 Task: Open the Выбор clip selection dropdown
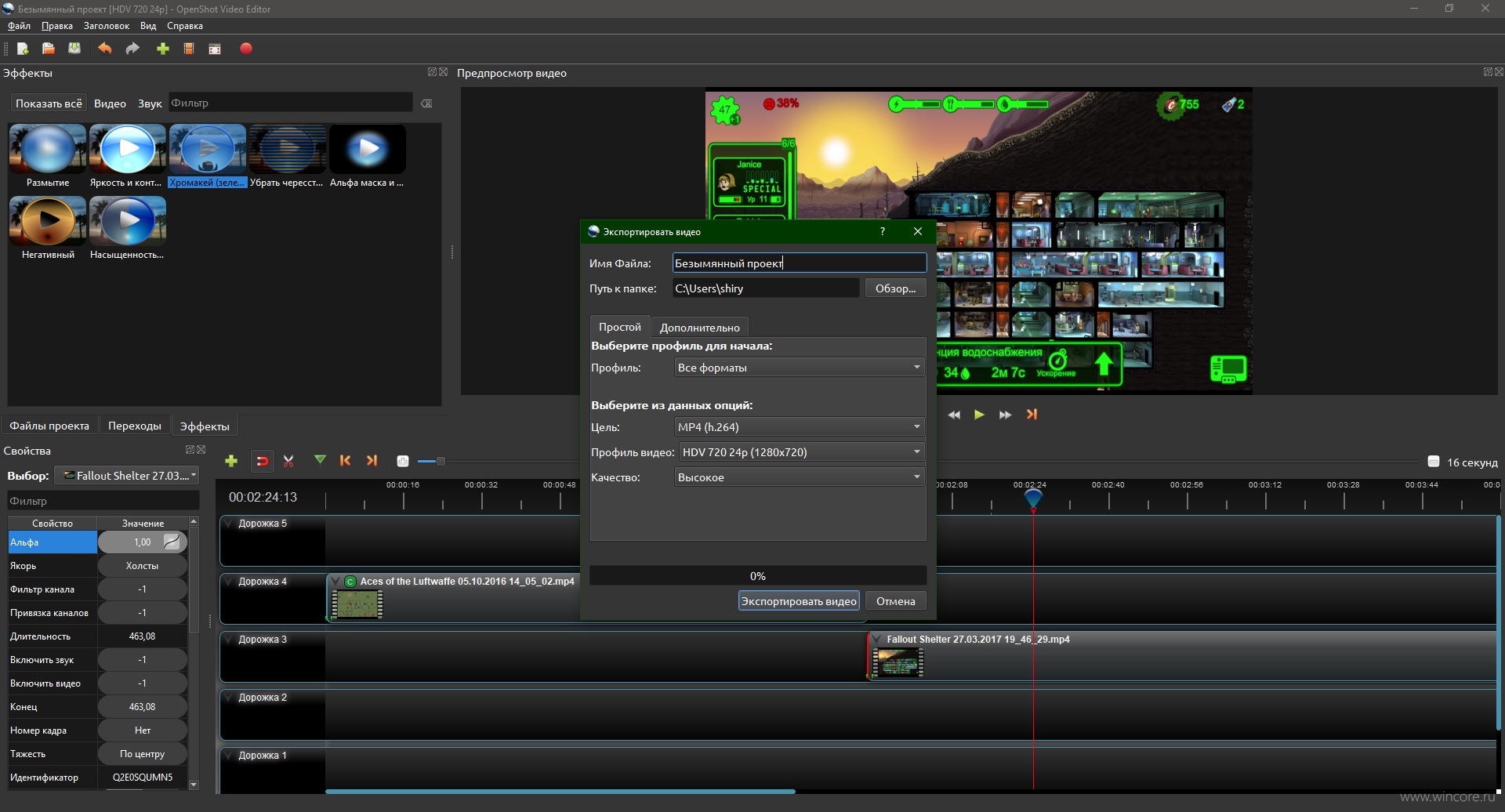pyautogui.click(x=127, y=476)
